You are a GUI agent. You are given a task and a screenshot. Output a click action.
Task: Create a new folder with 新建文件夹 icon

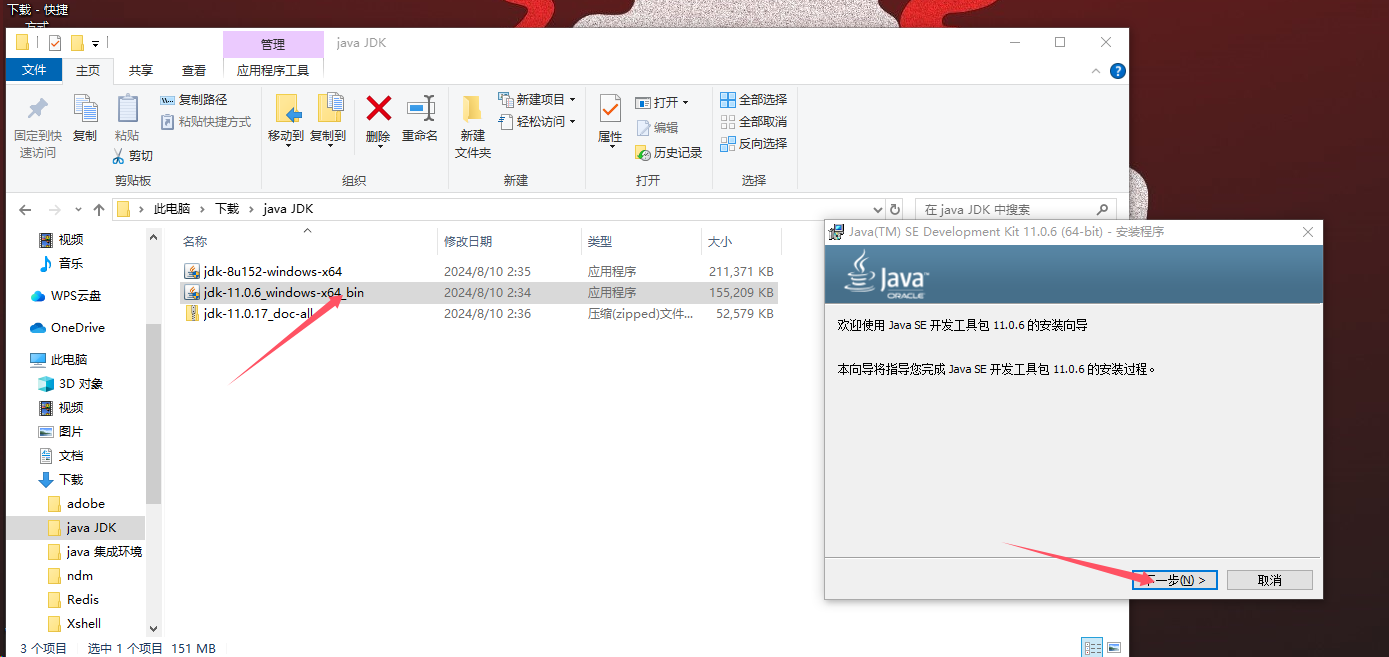pos(472,122)
